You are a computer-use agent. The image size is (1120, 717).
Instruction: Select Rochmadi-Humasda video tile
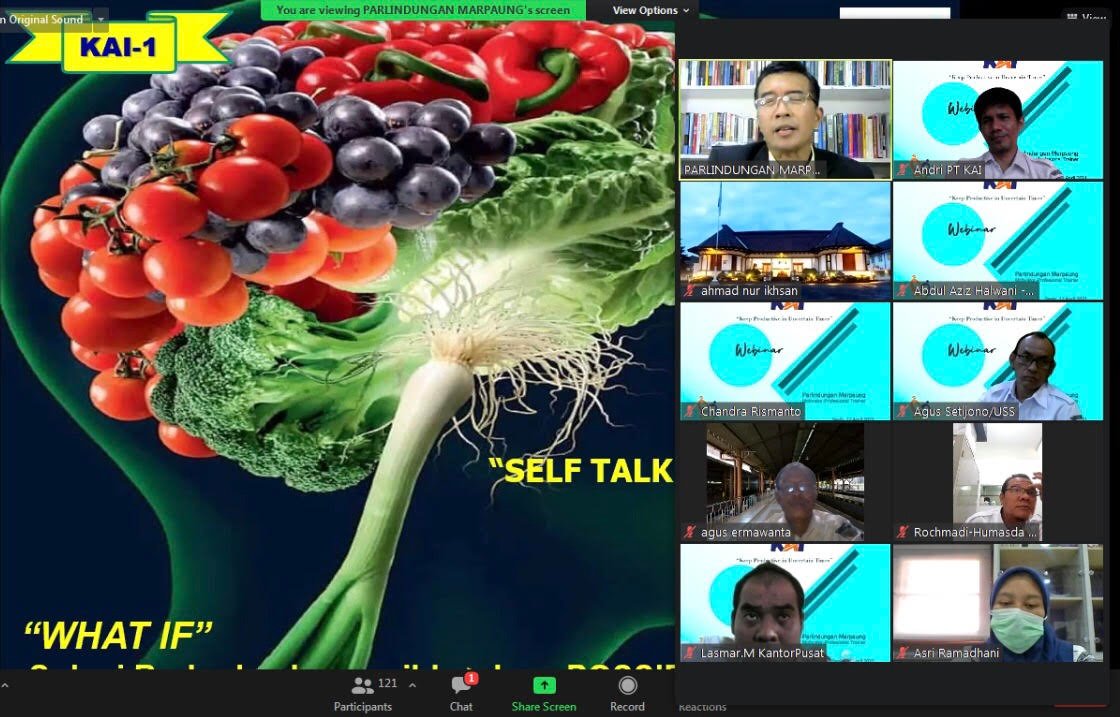tap(997, 480)
